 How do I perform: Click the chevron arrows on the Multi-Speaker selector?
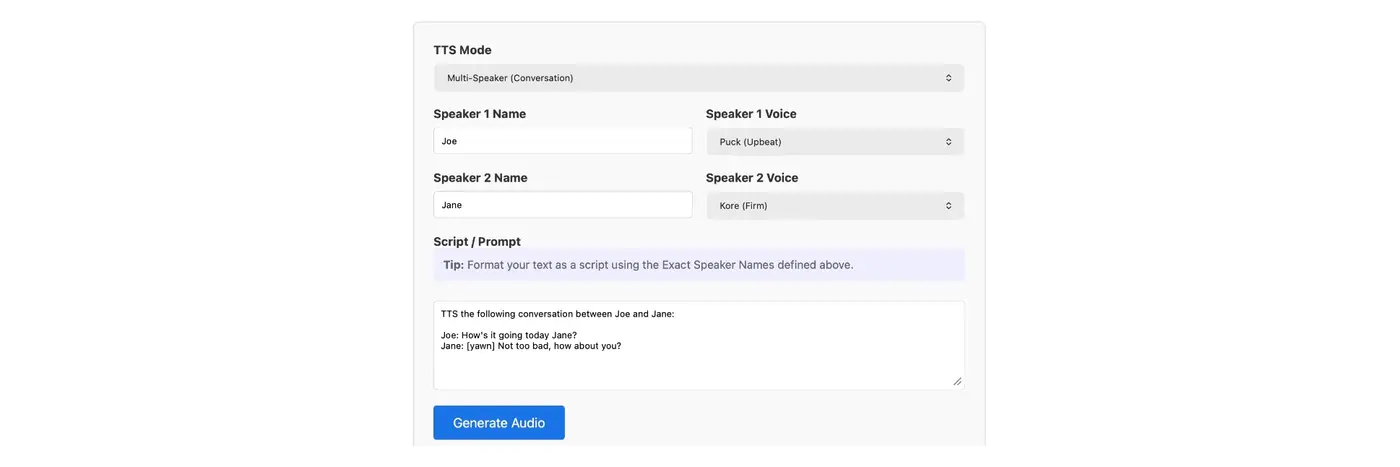click(x=948, y=78)
